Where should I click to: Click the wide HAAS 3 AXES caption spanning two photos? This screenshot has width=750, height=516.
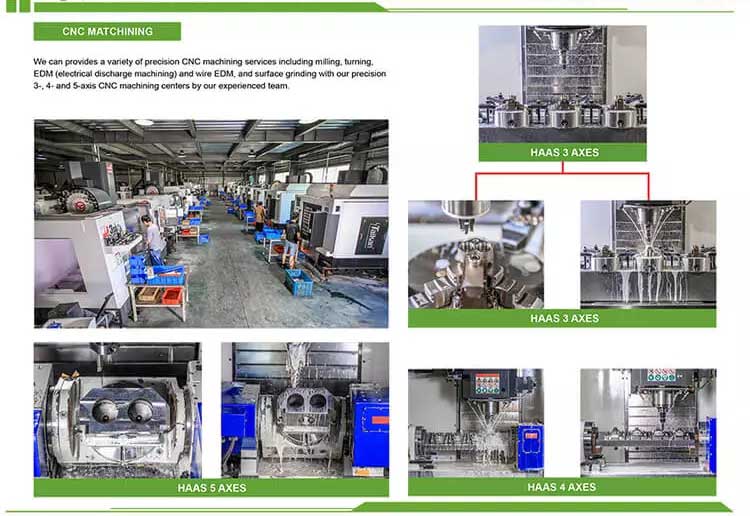click(x=562, y=318)
